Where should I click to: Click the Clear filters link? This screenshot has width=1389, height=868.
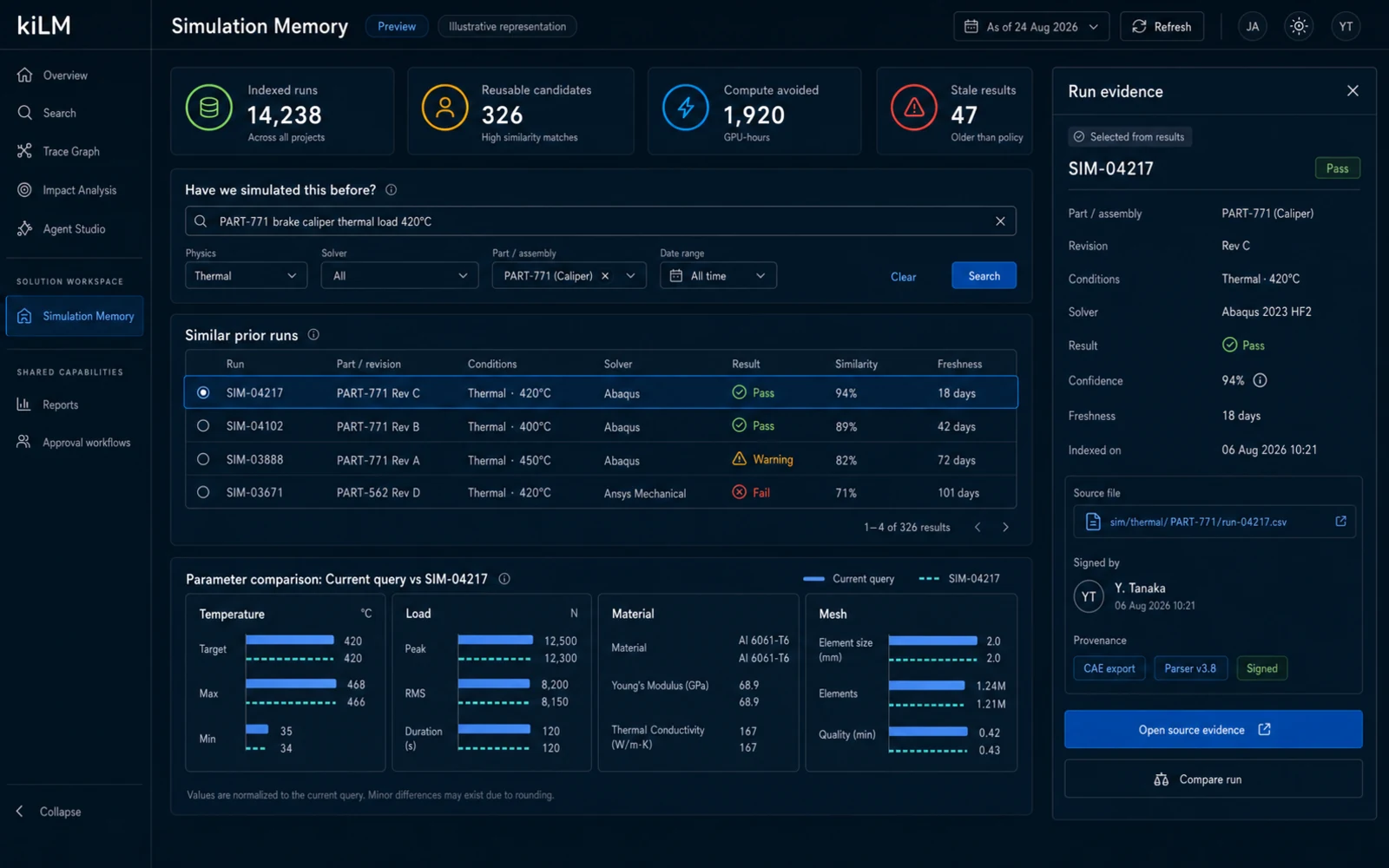click(903, 277)
